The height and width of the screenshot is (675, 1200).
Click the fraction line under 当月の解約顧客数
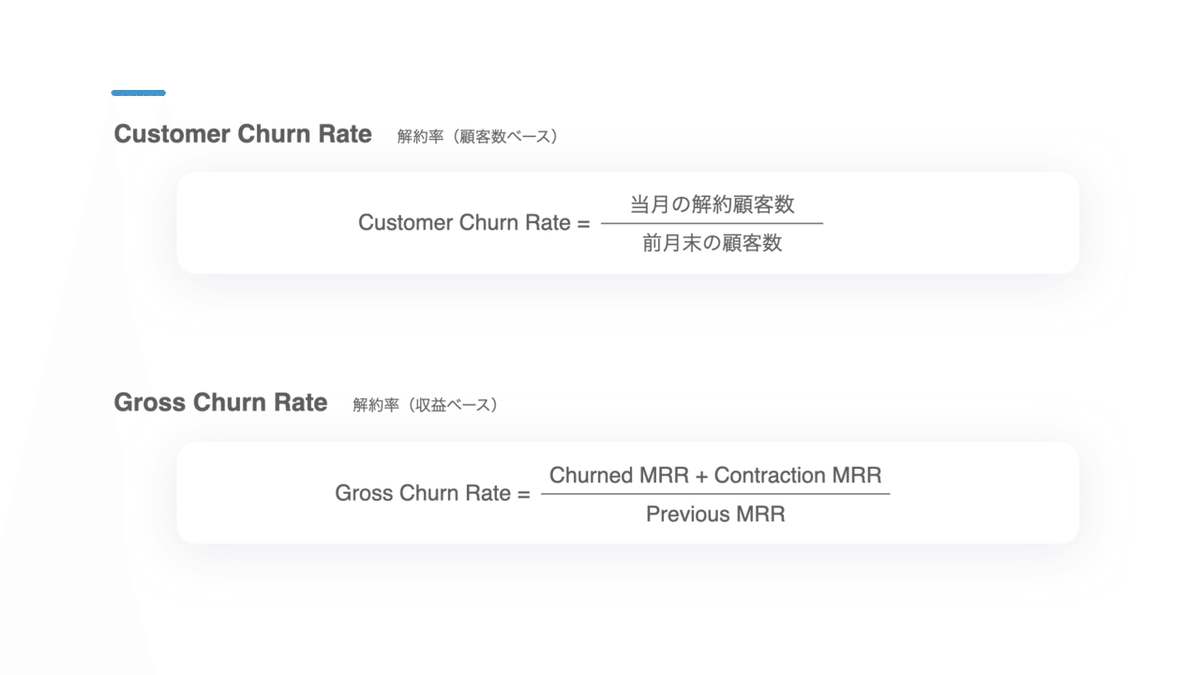click(x=712, y=223)
